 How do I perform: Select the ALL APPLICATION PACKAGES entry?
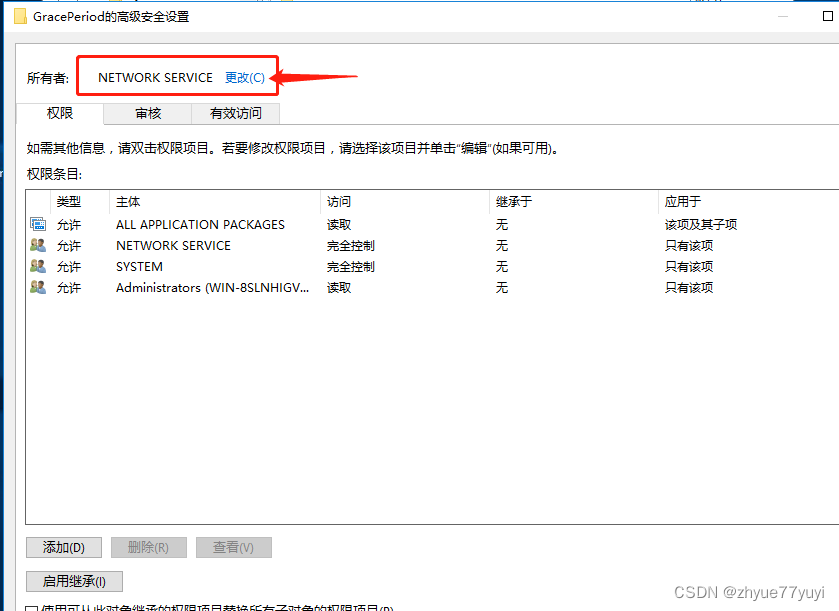tap(432, 224)
